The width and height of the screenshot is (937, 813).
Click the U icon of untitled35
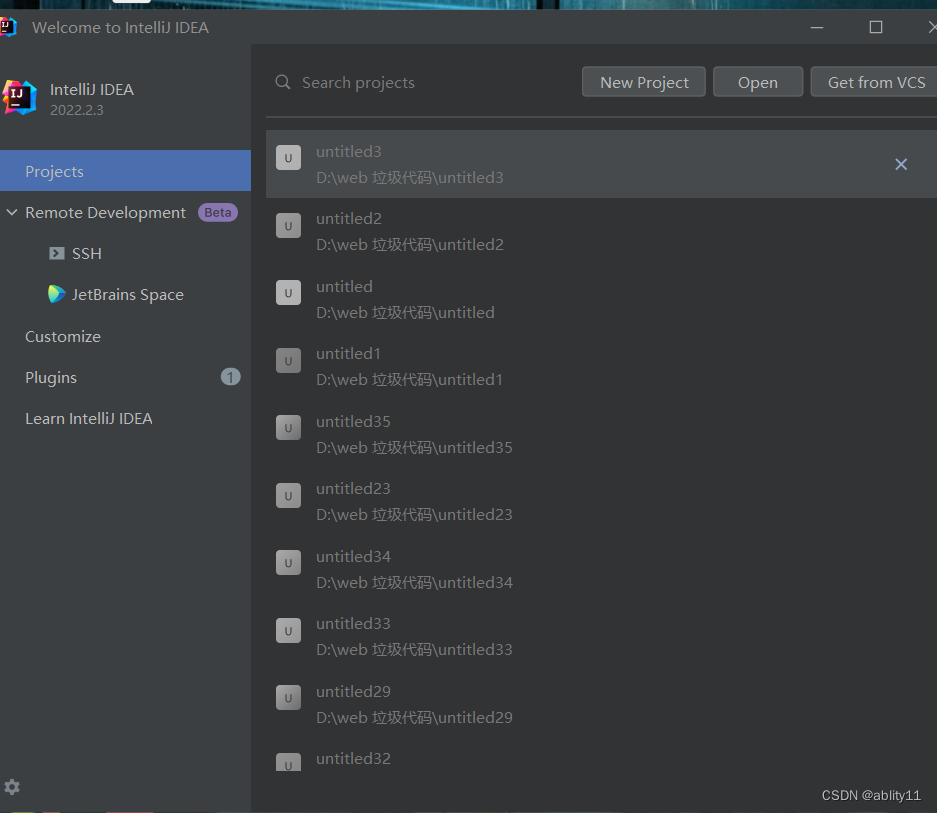[x=288, y=428]
